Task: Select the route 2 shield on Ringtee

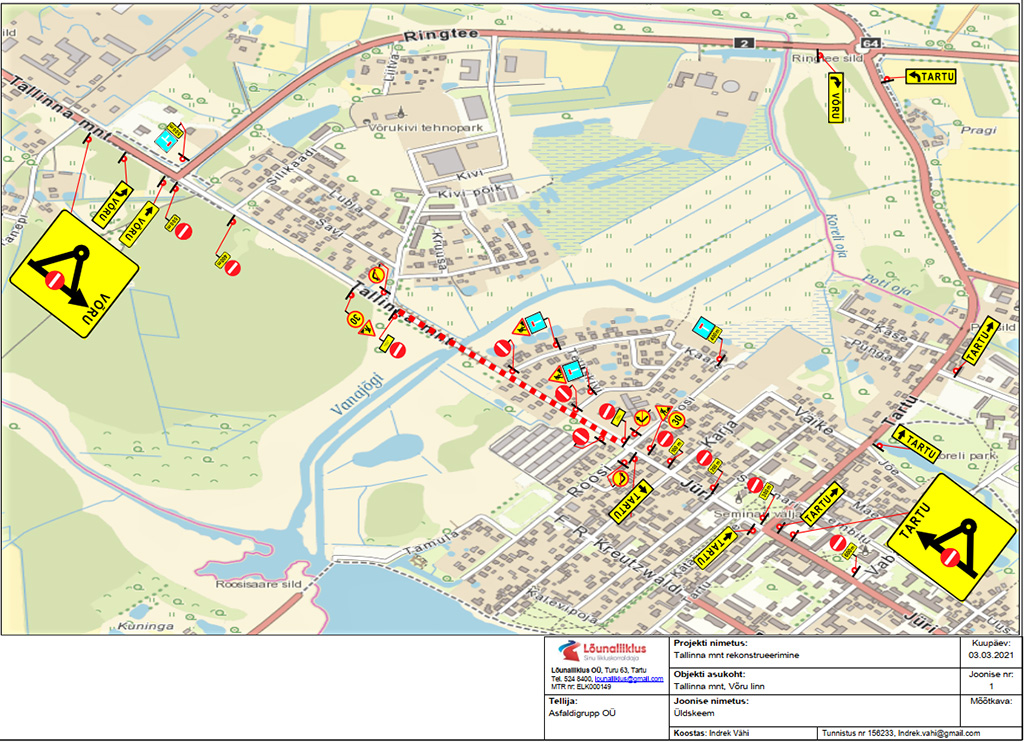Action: tap(743, 43)
